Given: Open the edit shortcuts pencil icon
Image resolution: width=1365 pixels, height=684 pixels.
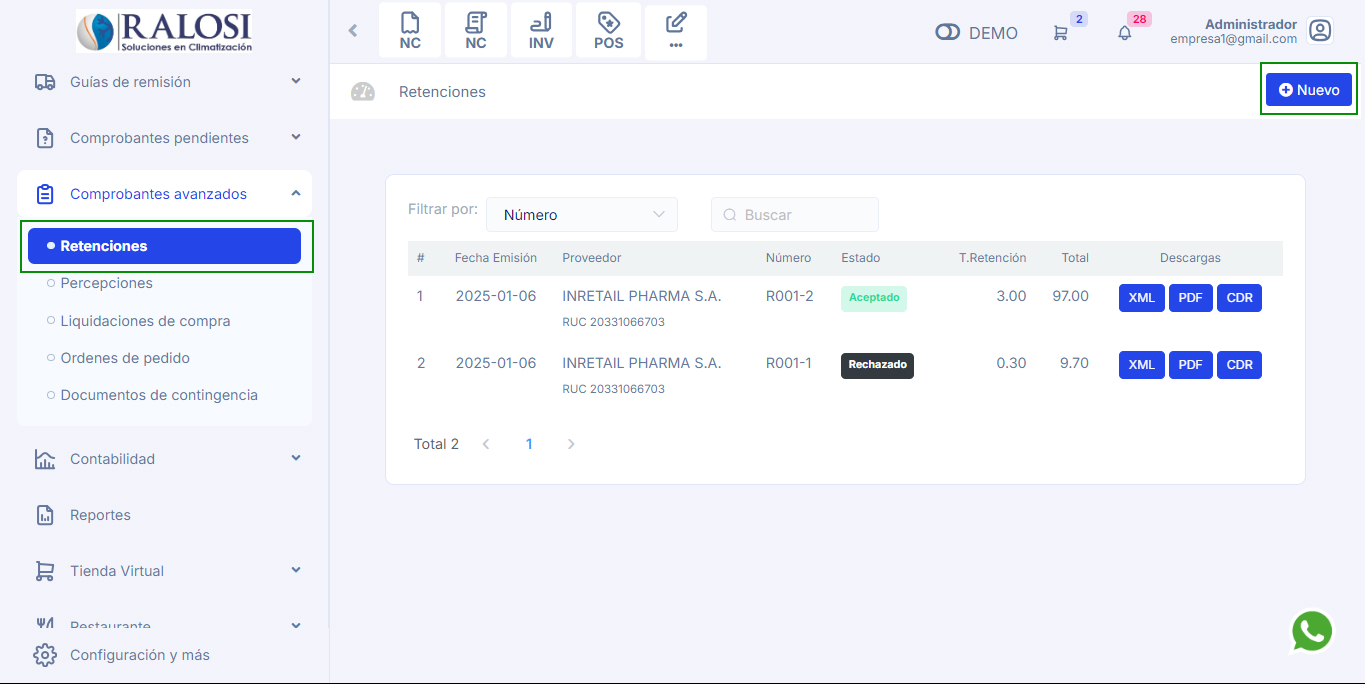Looking at the screenshot, I should click(676, 31).
